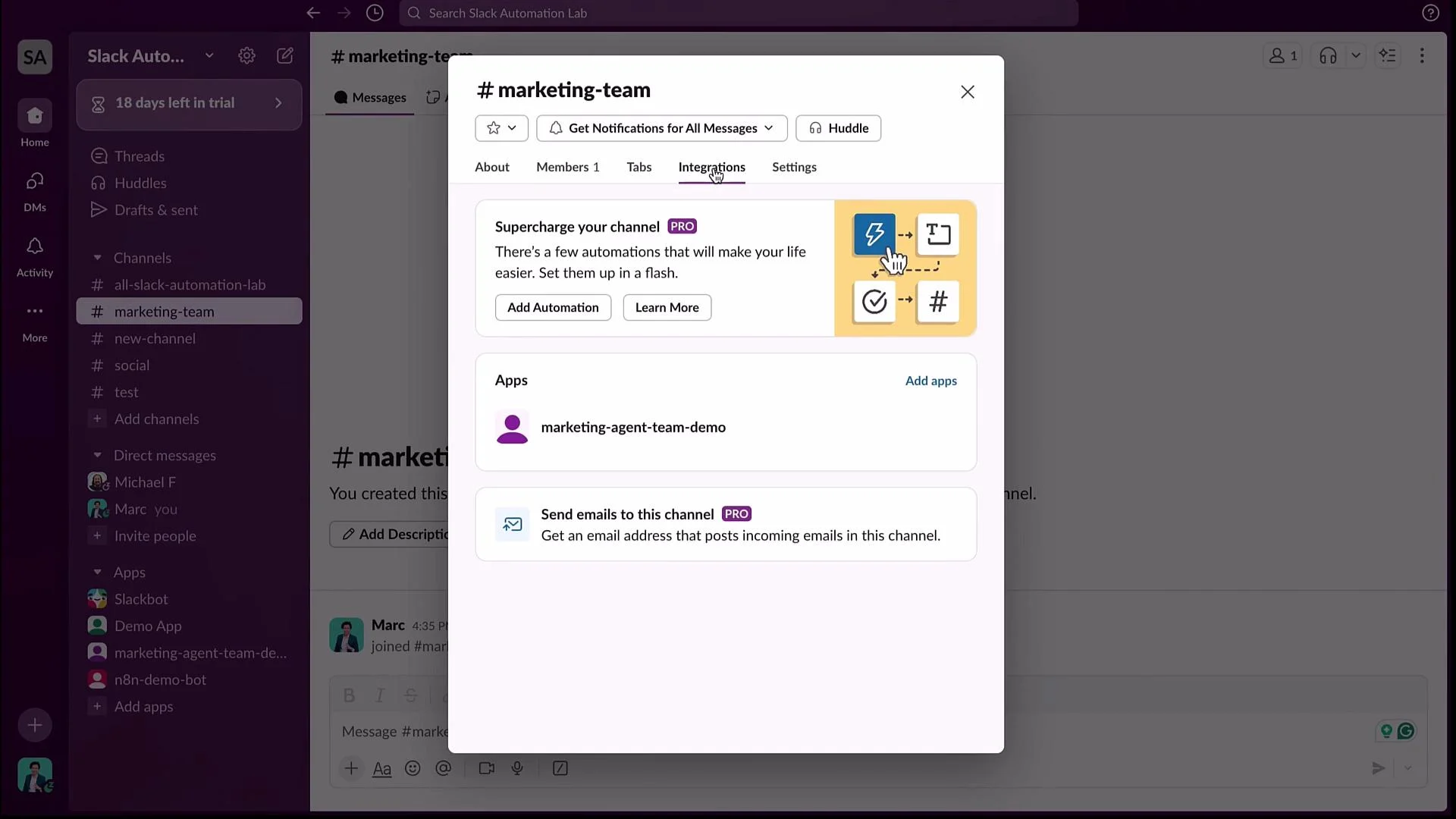Click the Learn More button
Screen dimensions: 1456x819
(x=667, y=307)
